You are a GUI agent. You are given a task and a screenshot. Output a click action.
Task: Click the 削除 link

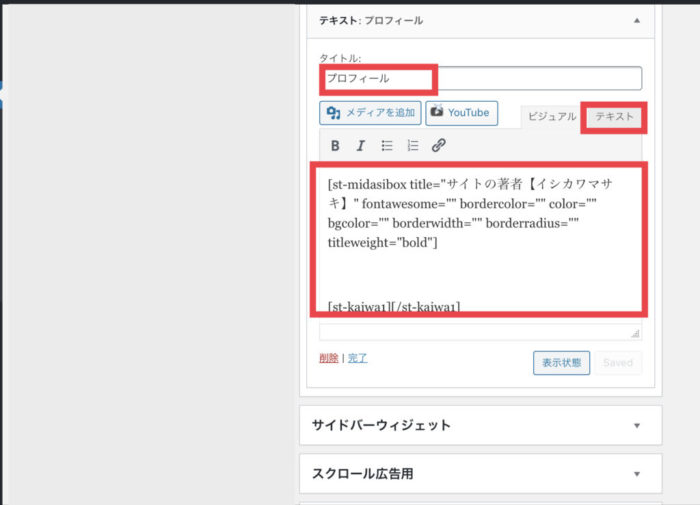pos(329,358)
